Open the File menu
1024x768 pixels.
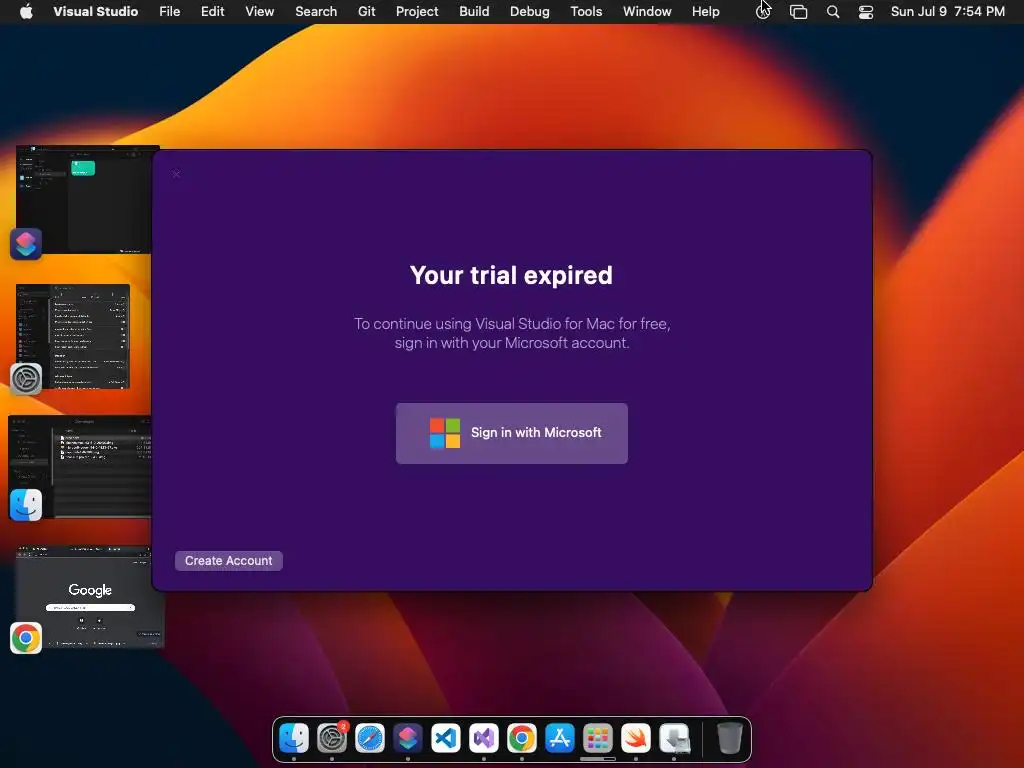[x=170, y=11]
